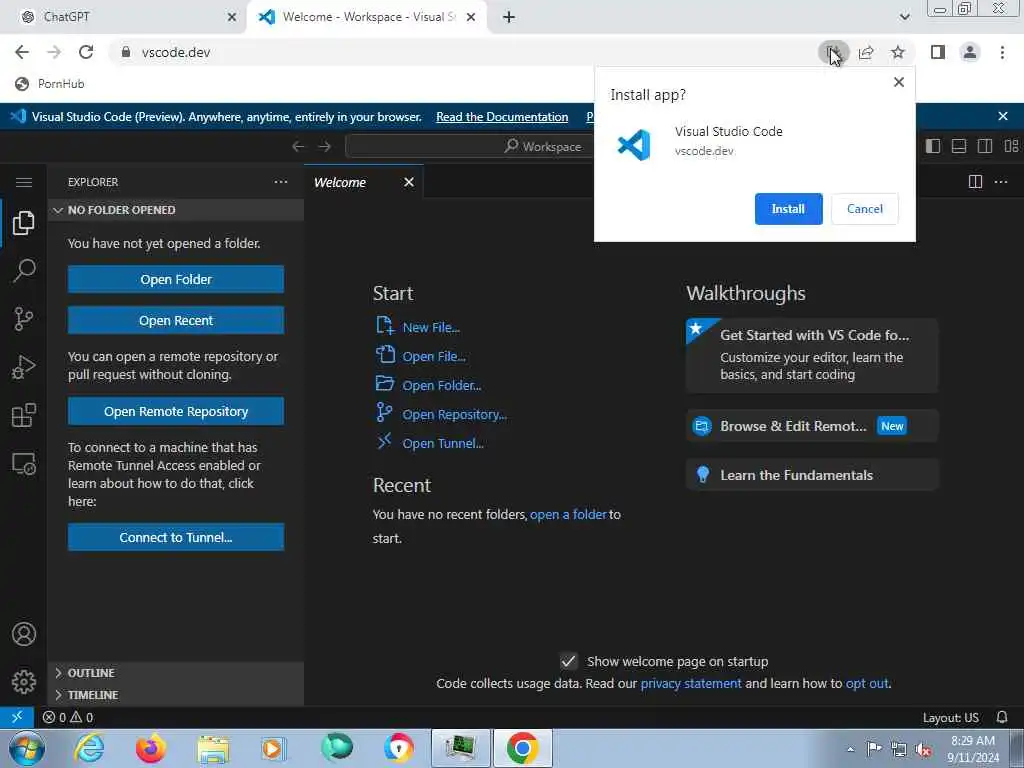This screenshot has height=768, width=1024.
Task: Open the editor More Actions ellipsis
Action: (1000, 182)
